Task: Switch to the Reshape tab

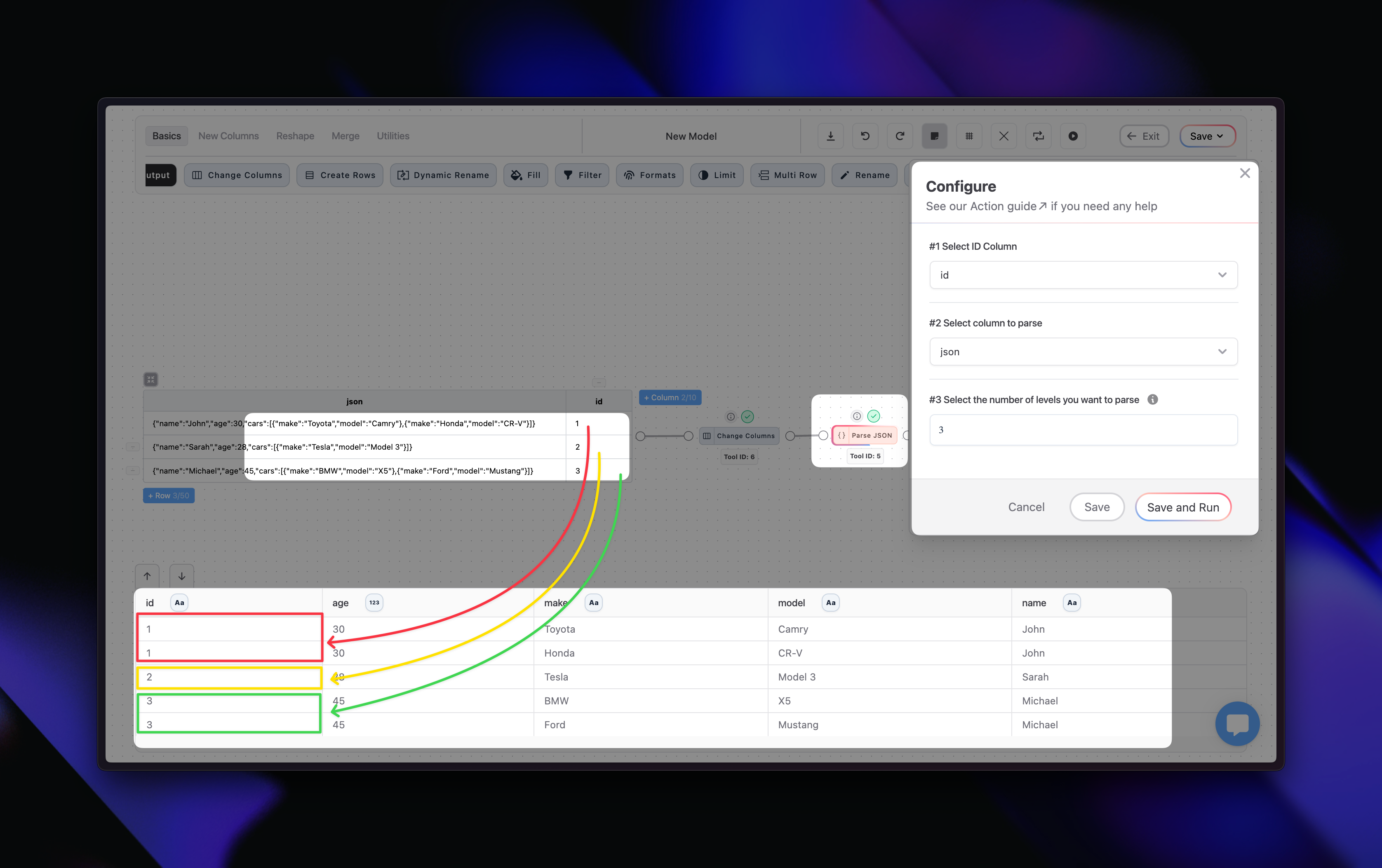Action: pos(295,136)
